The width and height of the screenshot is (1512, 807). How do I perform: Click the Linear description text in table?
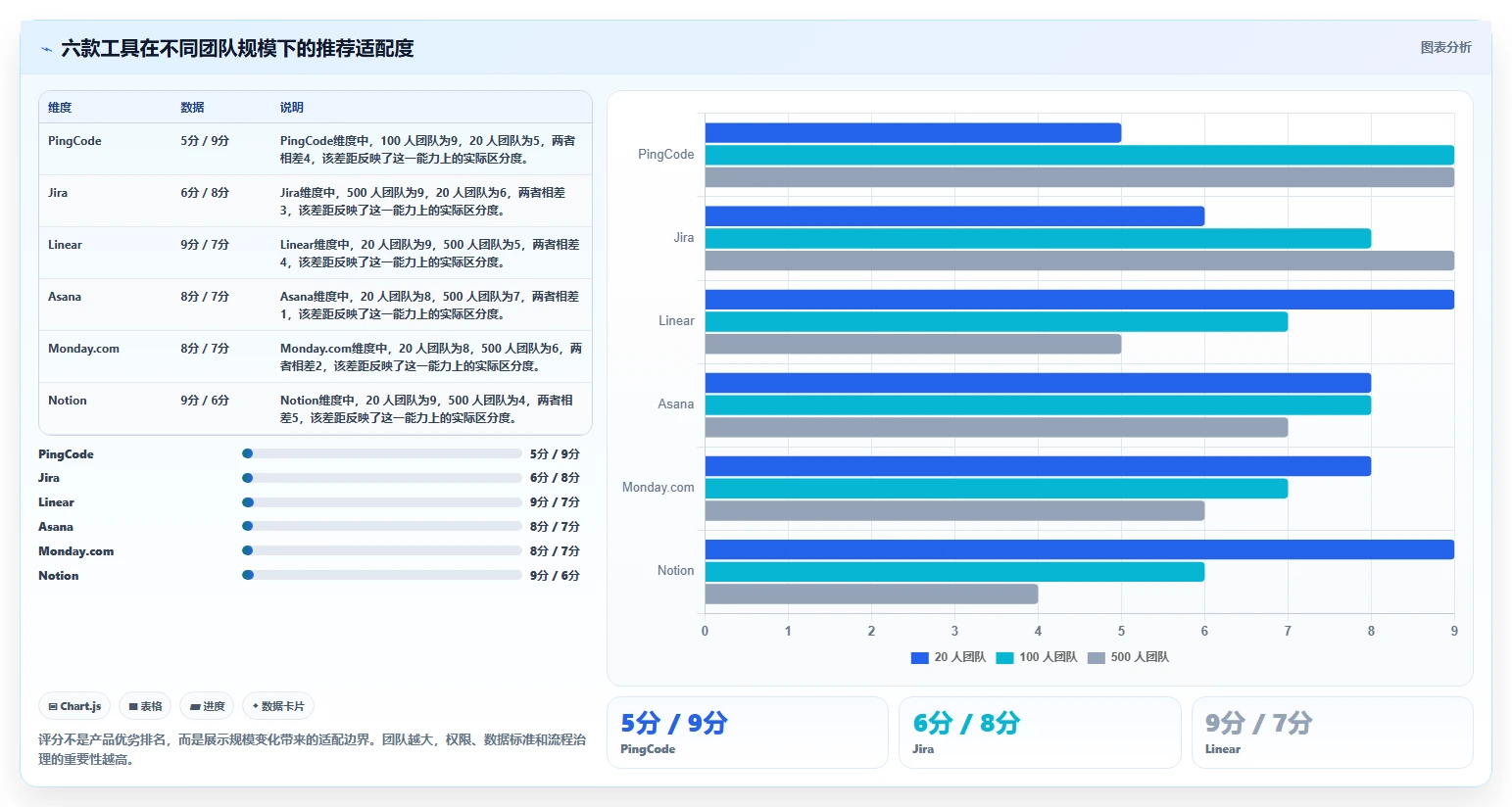click(x=429, y=254)
